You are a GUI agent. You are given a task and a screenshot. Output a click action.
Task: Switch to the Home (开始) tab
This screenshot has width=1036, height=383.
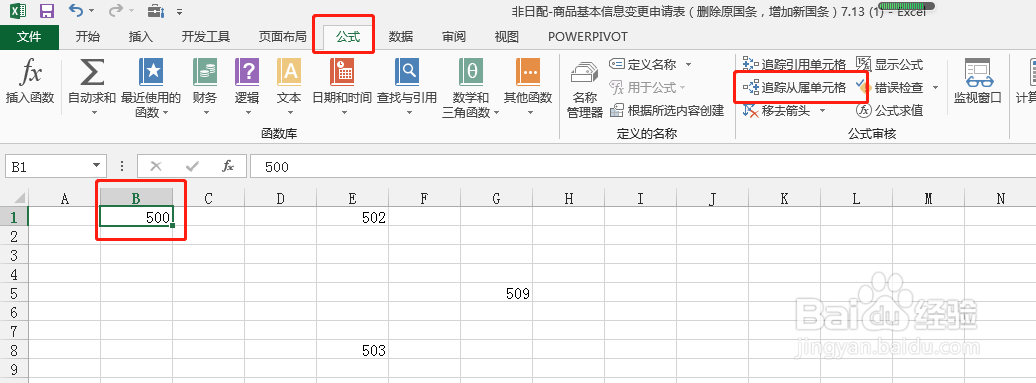[x=87, y=37]
